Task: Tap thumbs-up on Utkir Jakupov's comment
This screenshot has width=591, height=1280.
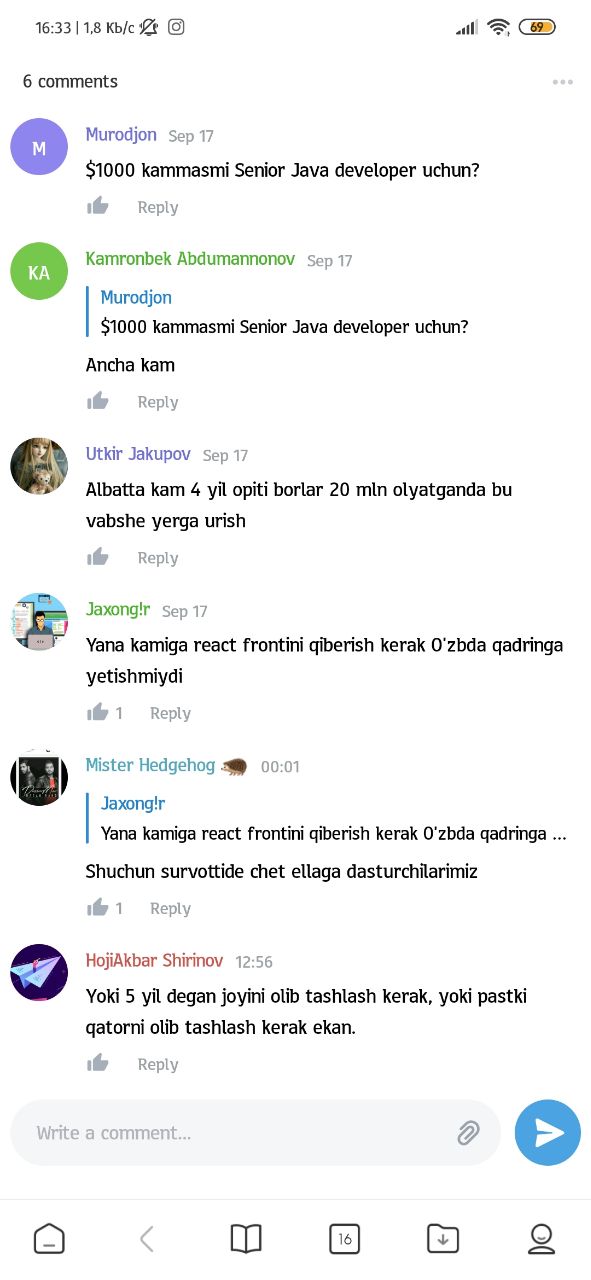Action: 98,557
